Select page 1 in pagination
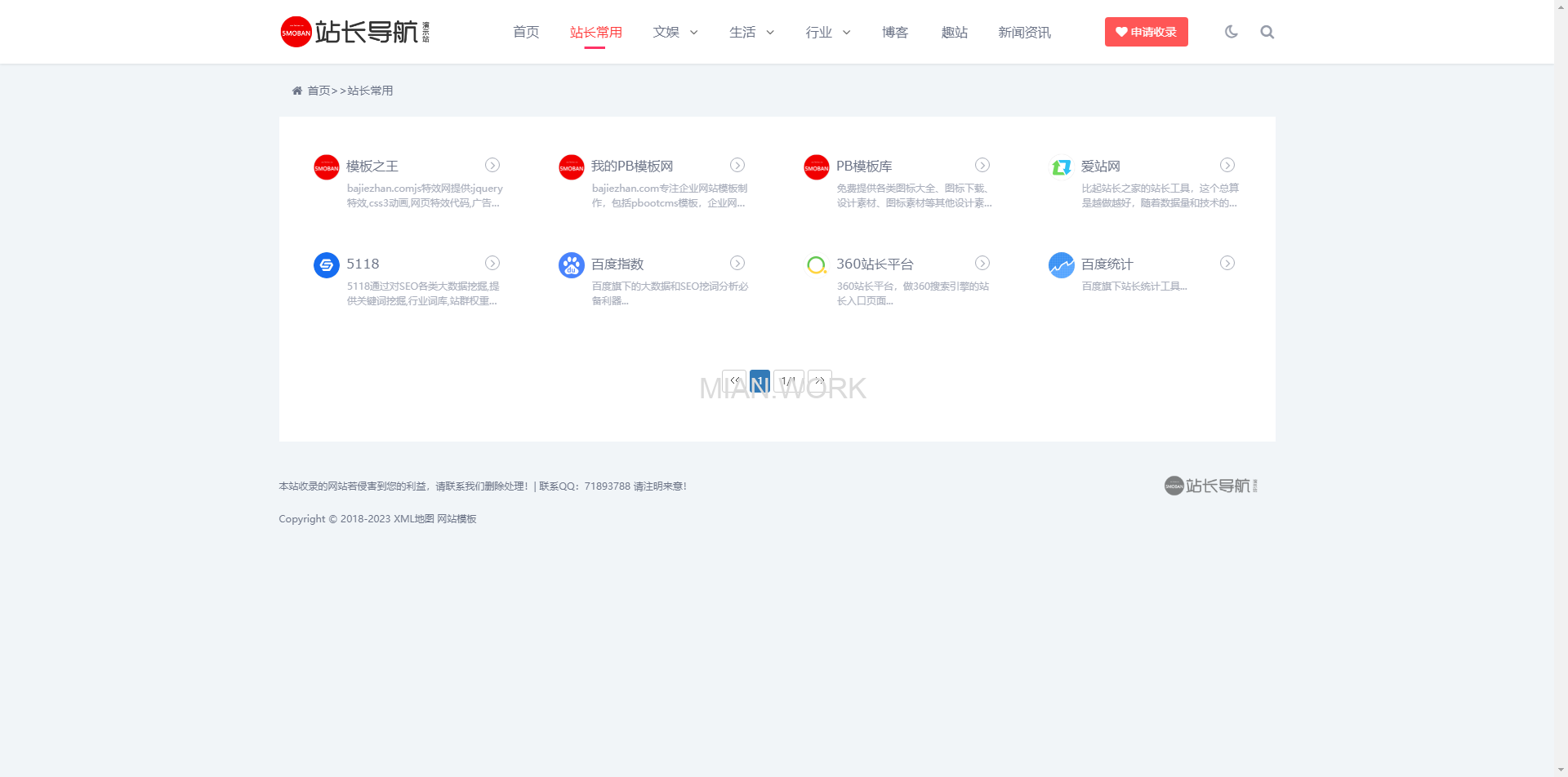Viewport: 1568px width, 777px height. coord(759,380)
